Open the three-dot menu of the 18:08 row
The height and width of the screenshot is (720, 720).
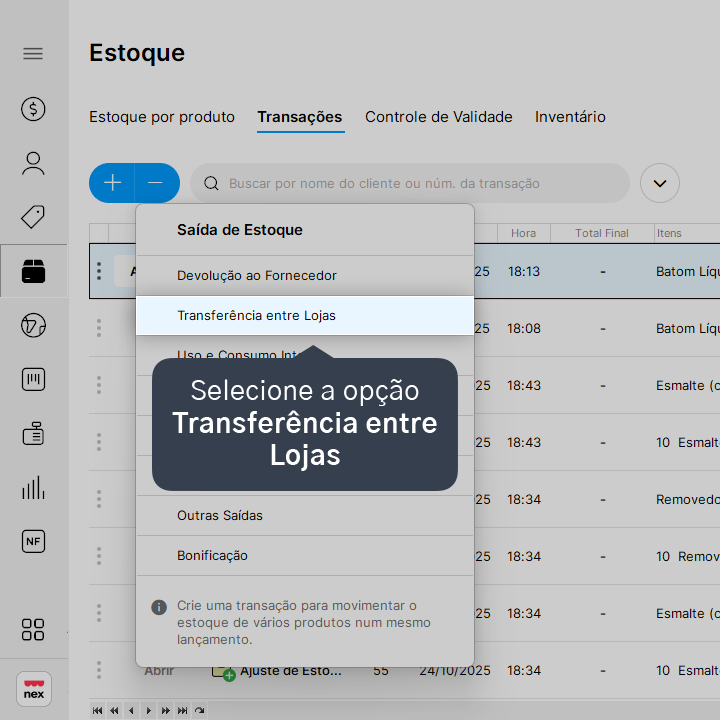pyautogui.click(x=99, y=328)
